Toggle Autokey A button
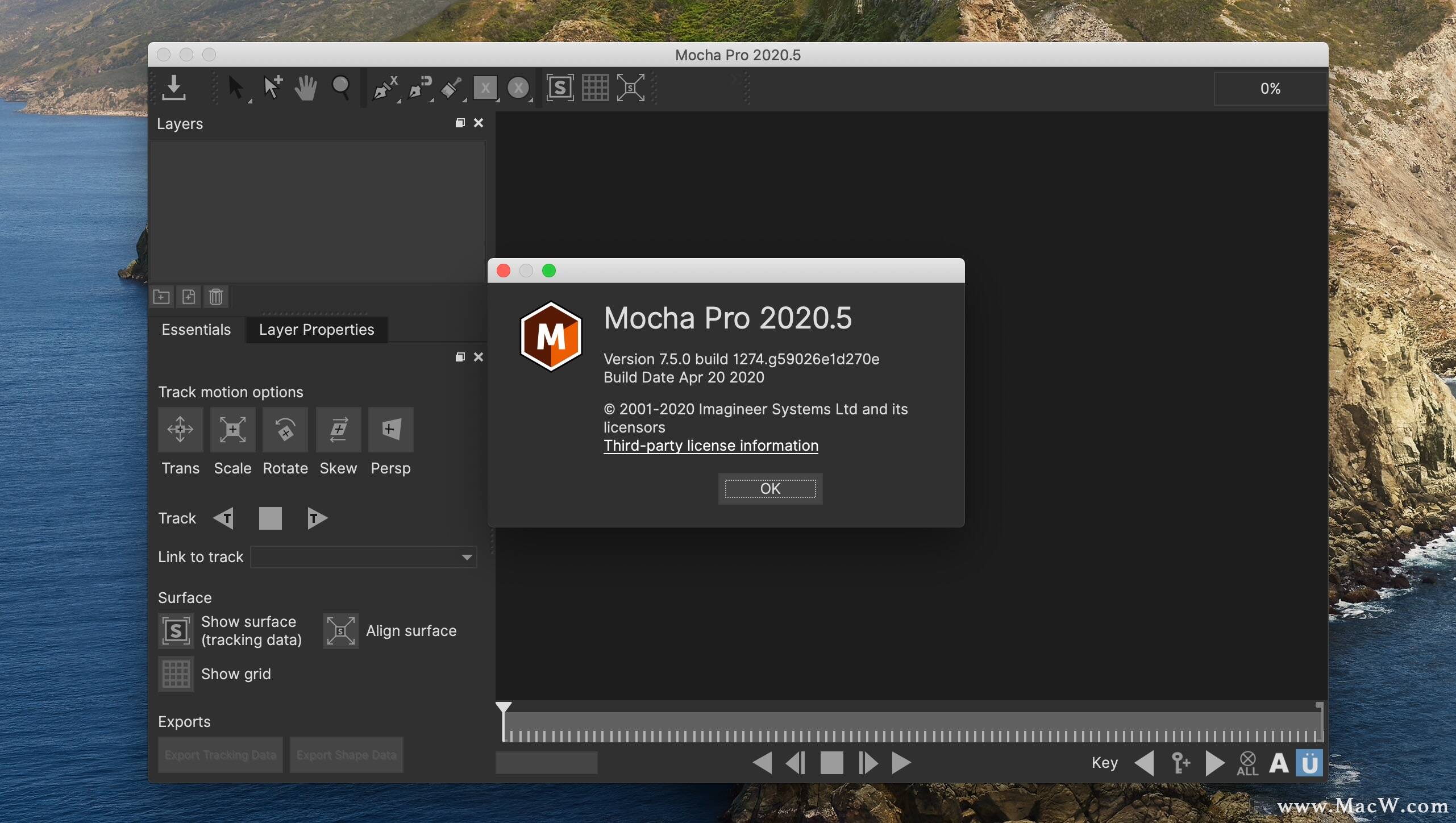The width and height of the screenshot is (1456, 823). coord(1279,763)
